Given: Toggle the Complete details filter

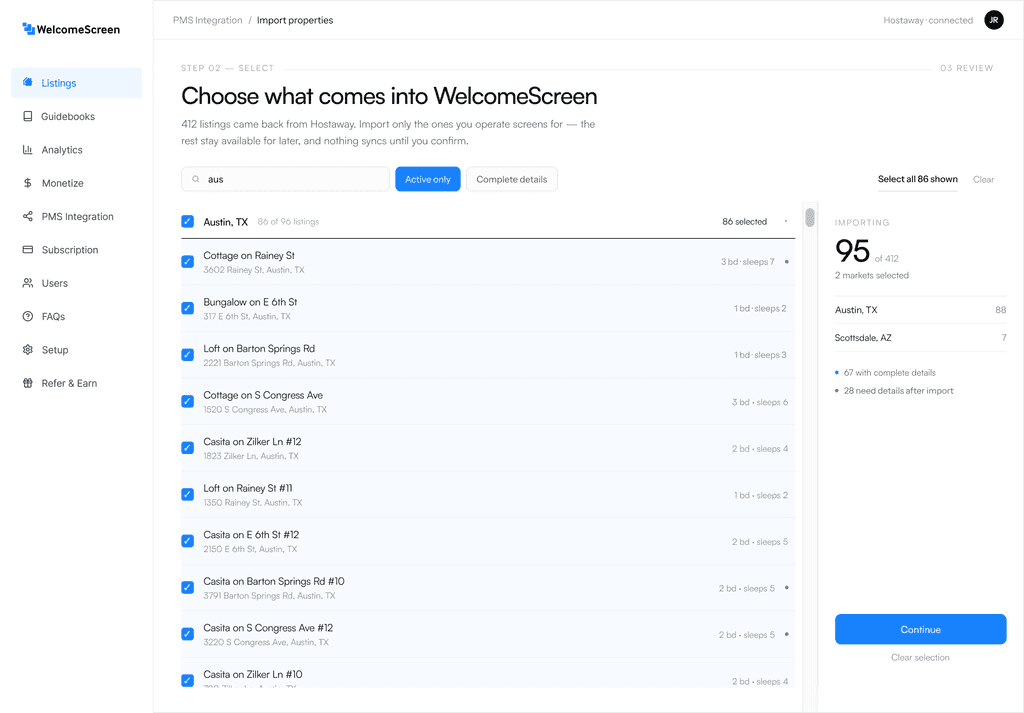Looking at the screenshot, I should (512, 179).
